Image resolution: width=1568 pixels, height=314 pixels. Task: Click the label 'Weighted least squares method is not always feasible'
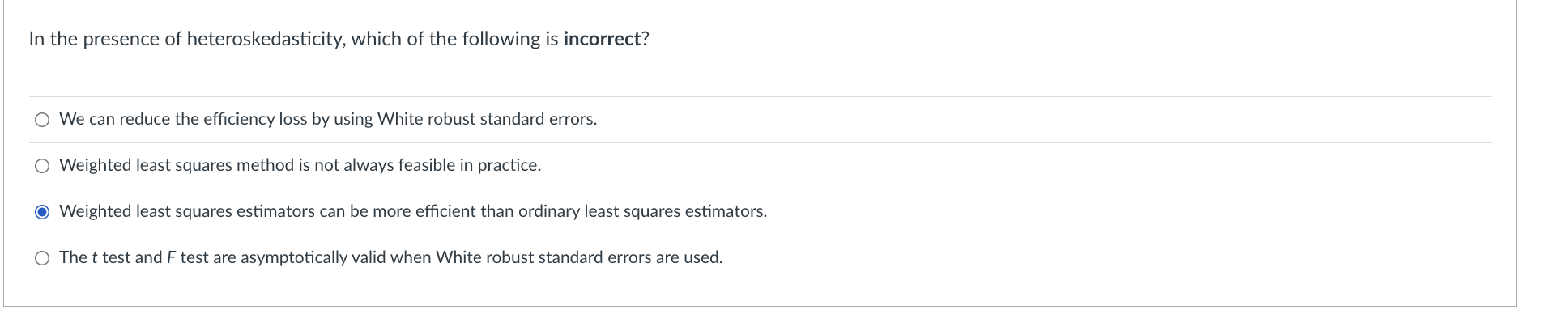pyautogui.click(x=300, y=165)
